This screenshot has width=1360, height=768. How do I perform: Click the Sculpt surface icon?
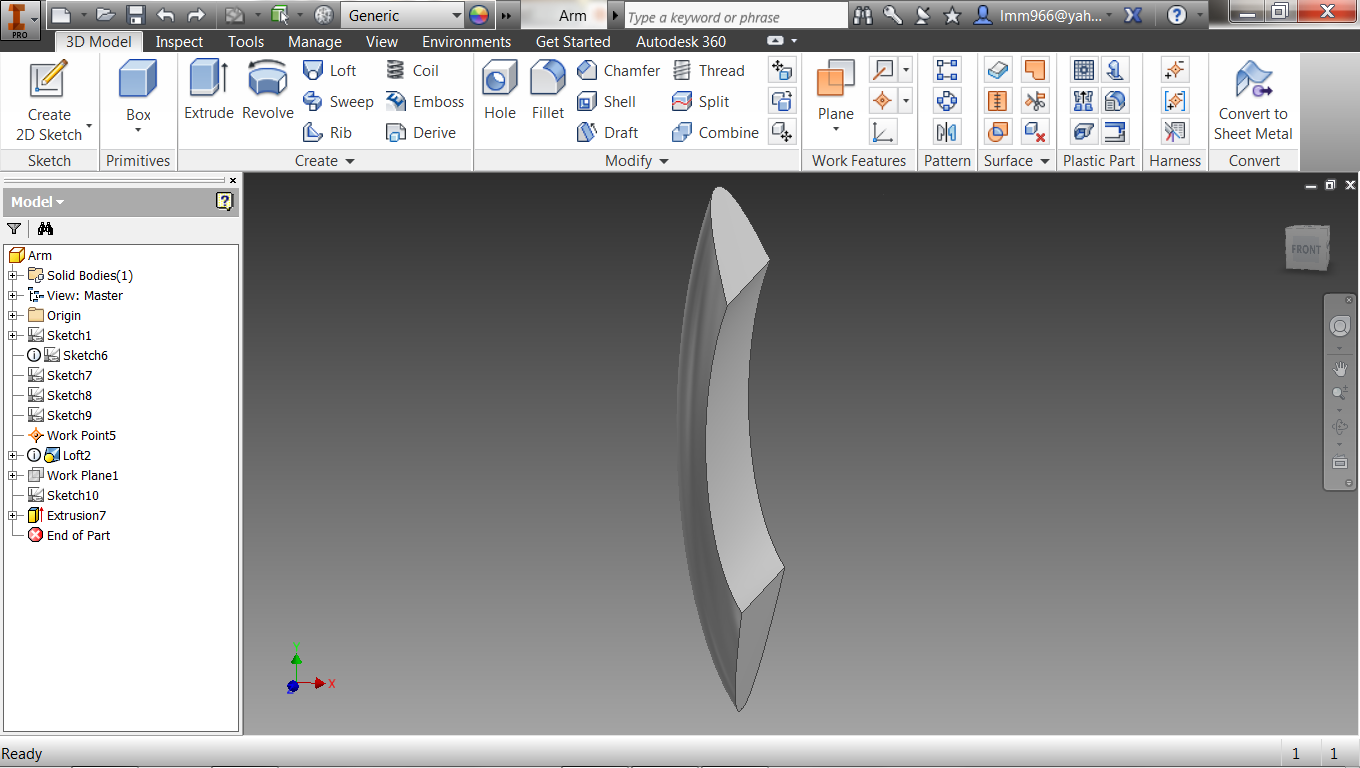pyautogui.click(x=998, y=132)
